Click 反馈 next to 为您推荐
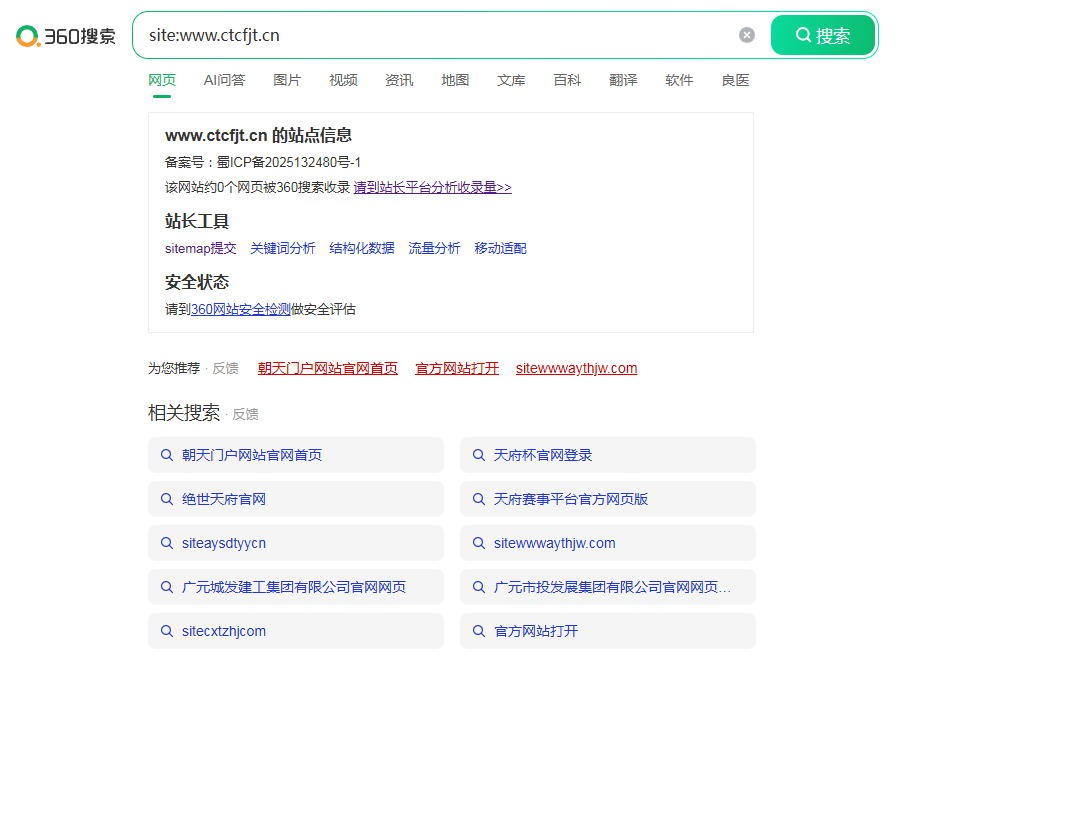This screenshot has height=826, width=1078. (x=225, y=369)
